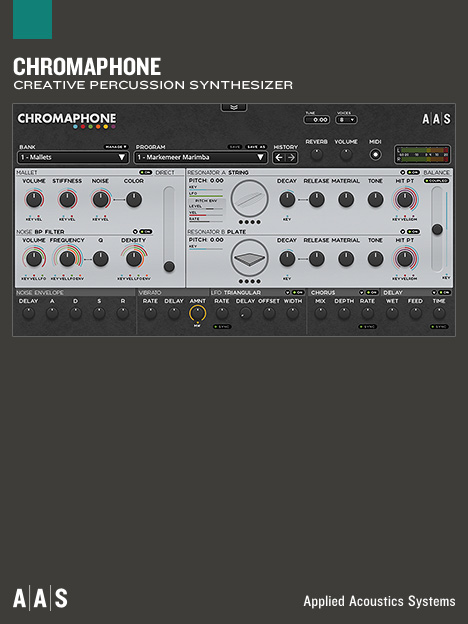The height and width of the screenshot is (624, 468).
Task: Open the Program dropdown Markemeer Marimba
Action: (201, 158)
